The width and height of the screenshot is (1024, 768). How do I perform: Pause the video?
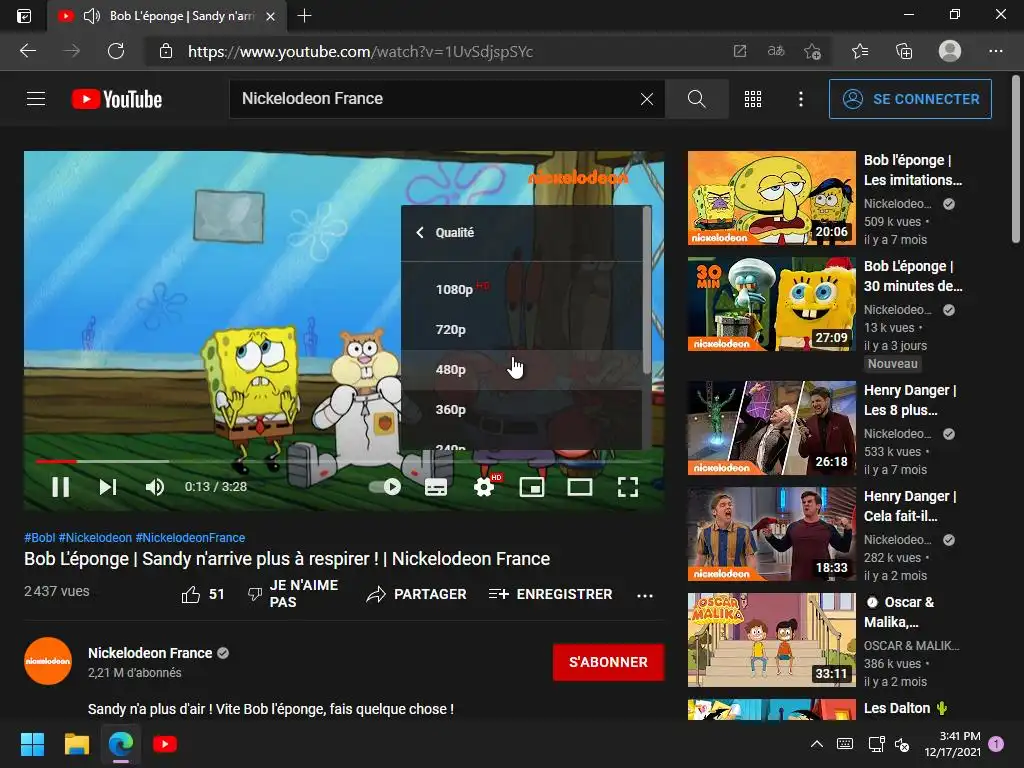click(61, 487)
